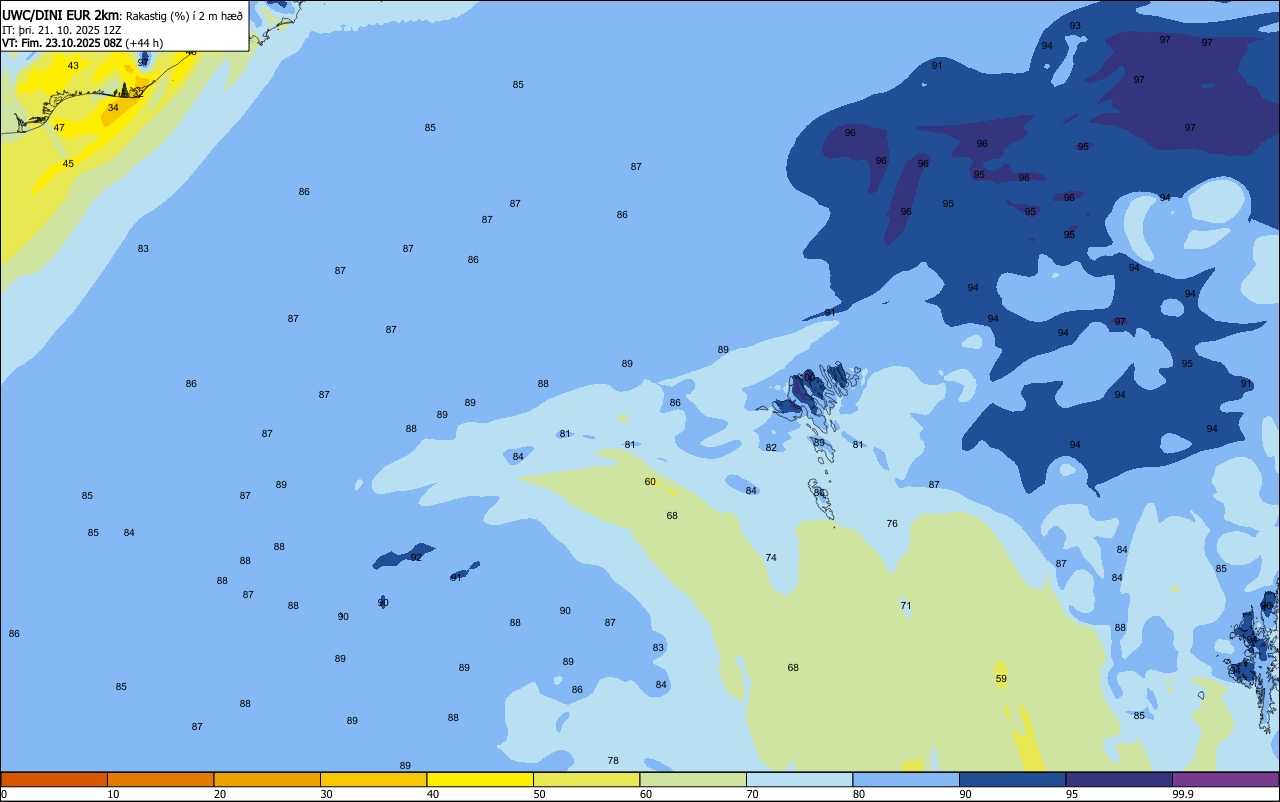Image resolution: width=1280 pixels, height=802 pixels.
Task: Pick the 95–99.9 navy legend swatch
Action: (1119, 779)
